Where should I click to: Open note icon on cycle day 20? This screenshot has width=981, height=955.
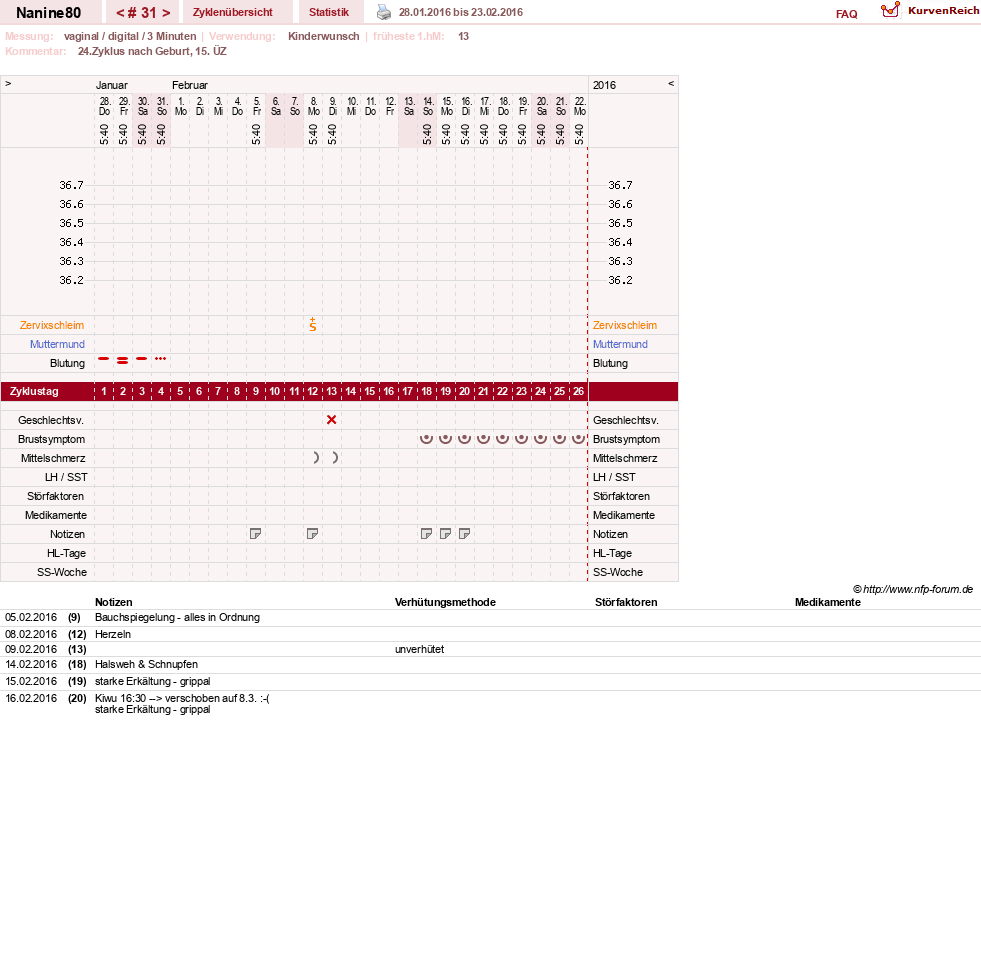464,534
